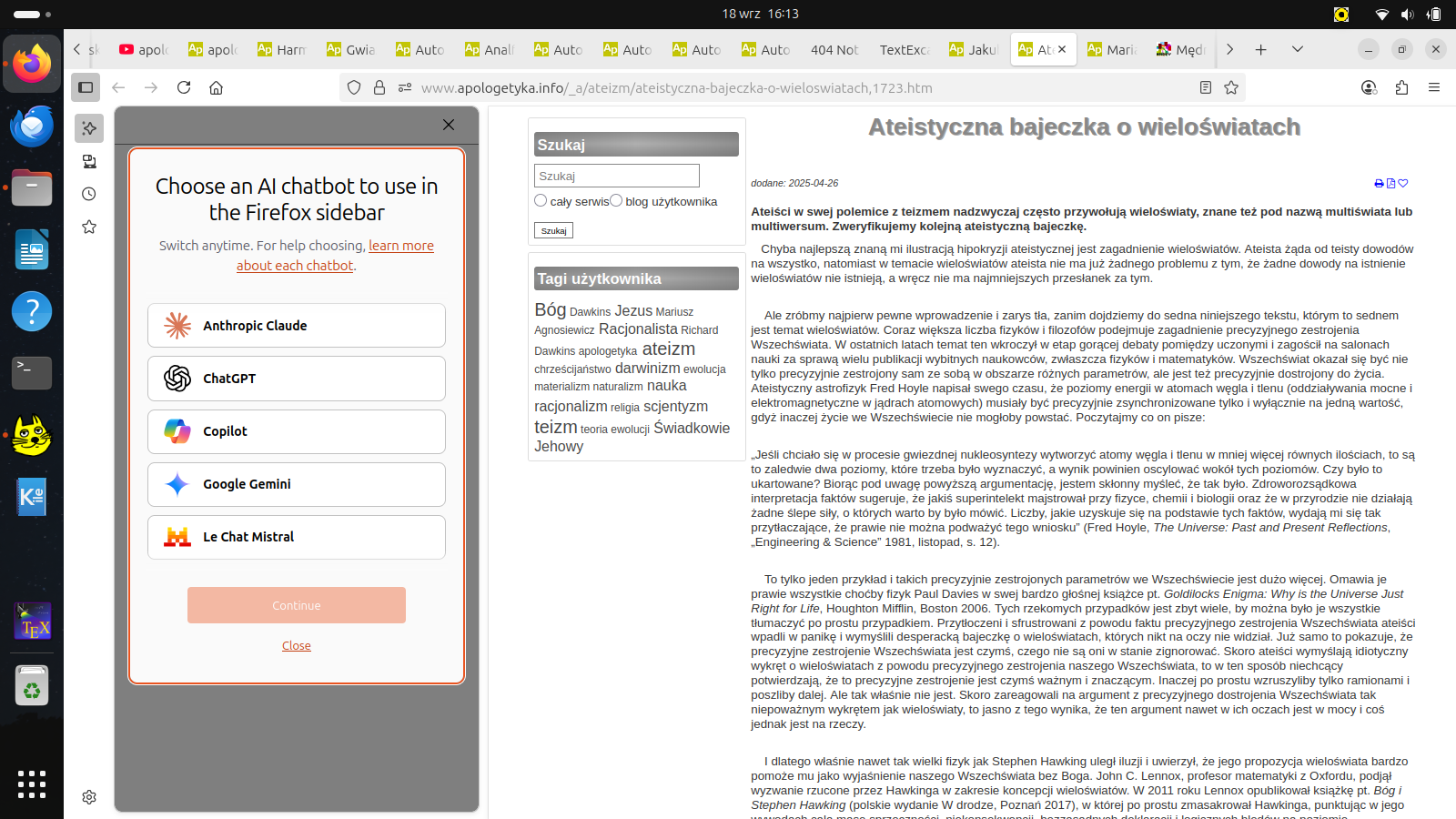The width and height of the screenshot is (1456, 819).
Task: Bookmark this page with the star icon
Action: point(1231,87)
